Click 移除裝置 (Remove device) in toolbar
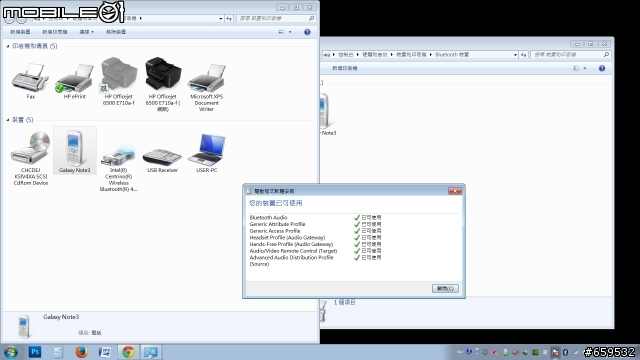 coord(116,32)
